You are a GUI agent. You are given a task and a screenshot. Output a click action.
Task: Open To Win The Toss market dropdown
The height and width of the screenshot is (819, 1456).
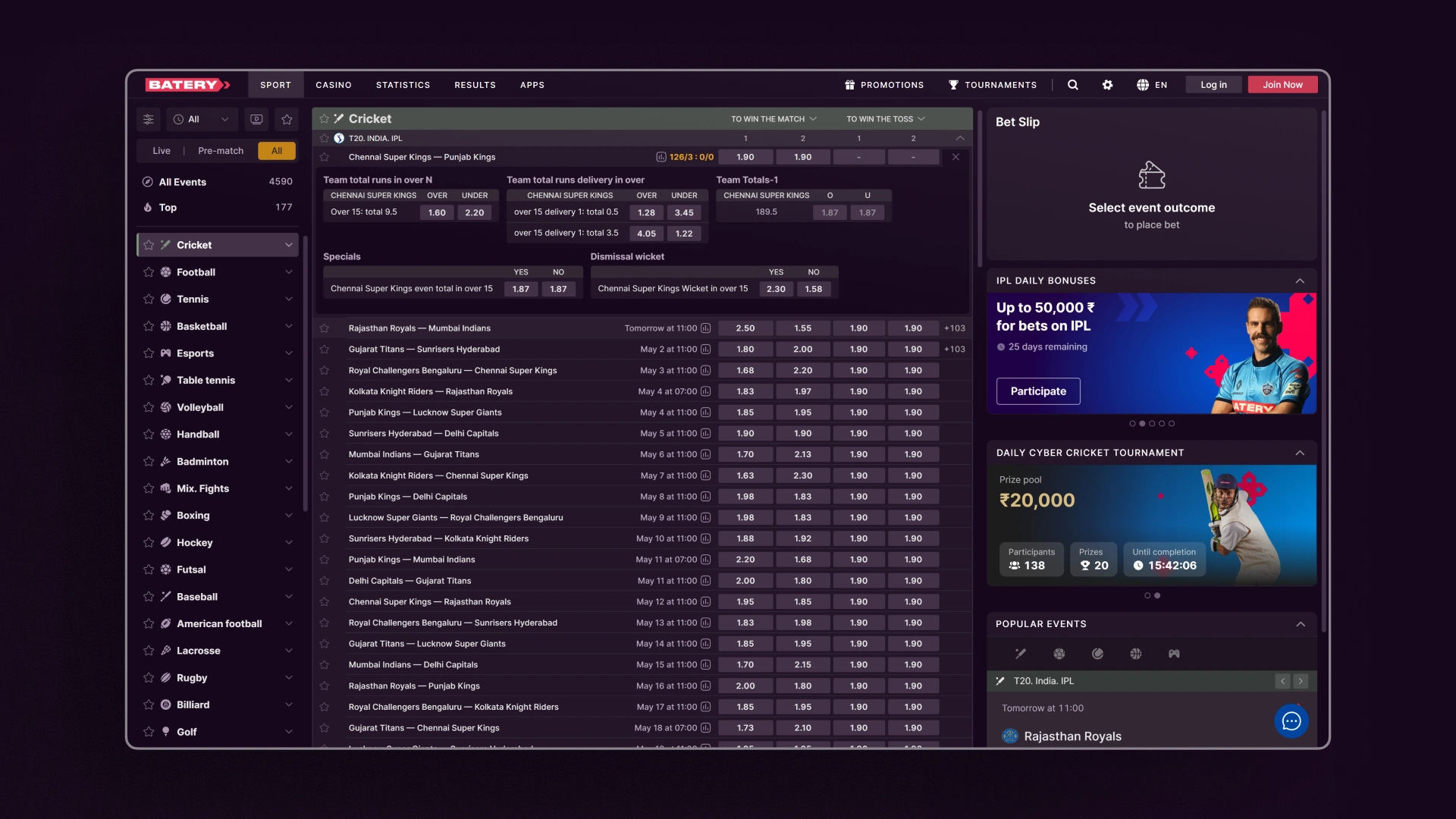click(x=886, y=119)
